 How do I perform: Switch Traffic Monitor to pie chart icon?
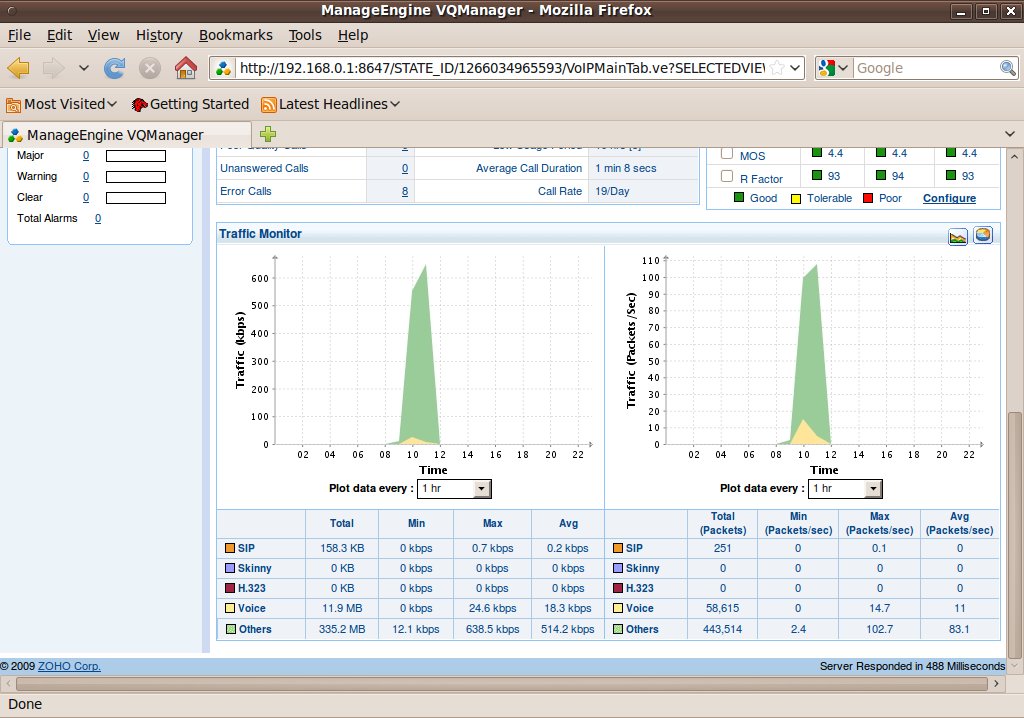click(x=983, y=235)
